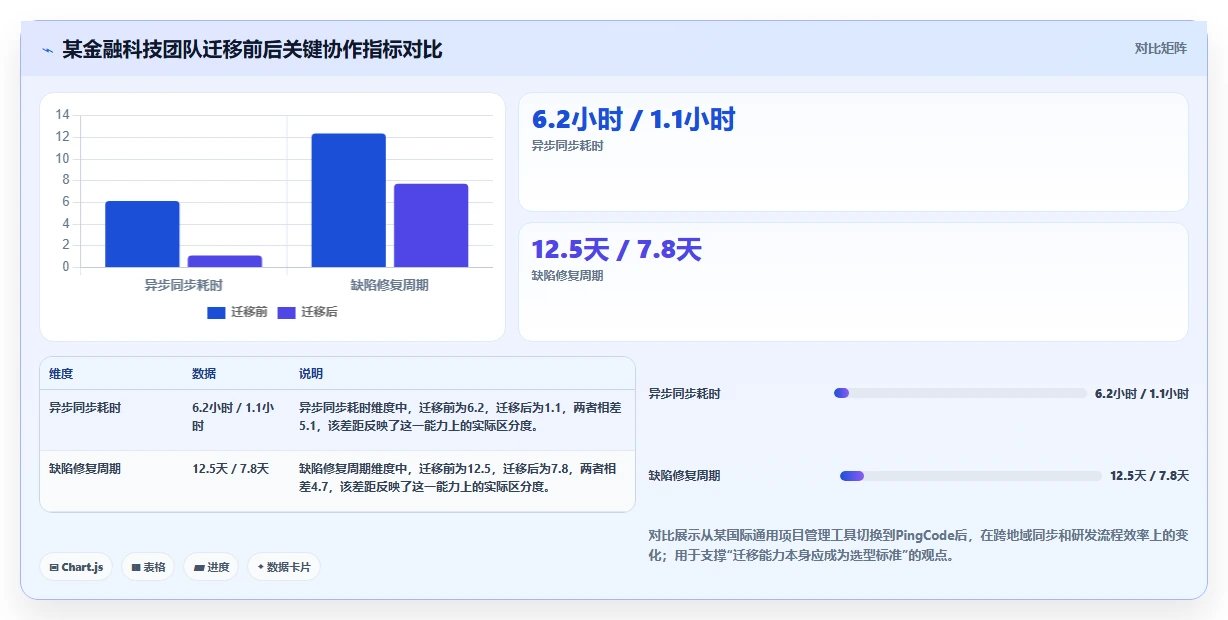Click the description mentioning PingCode
The image size is (1228, 620).
(918, 545)
